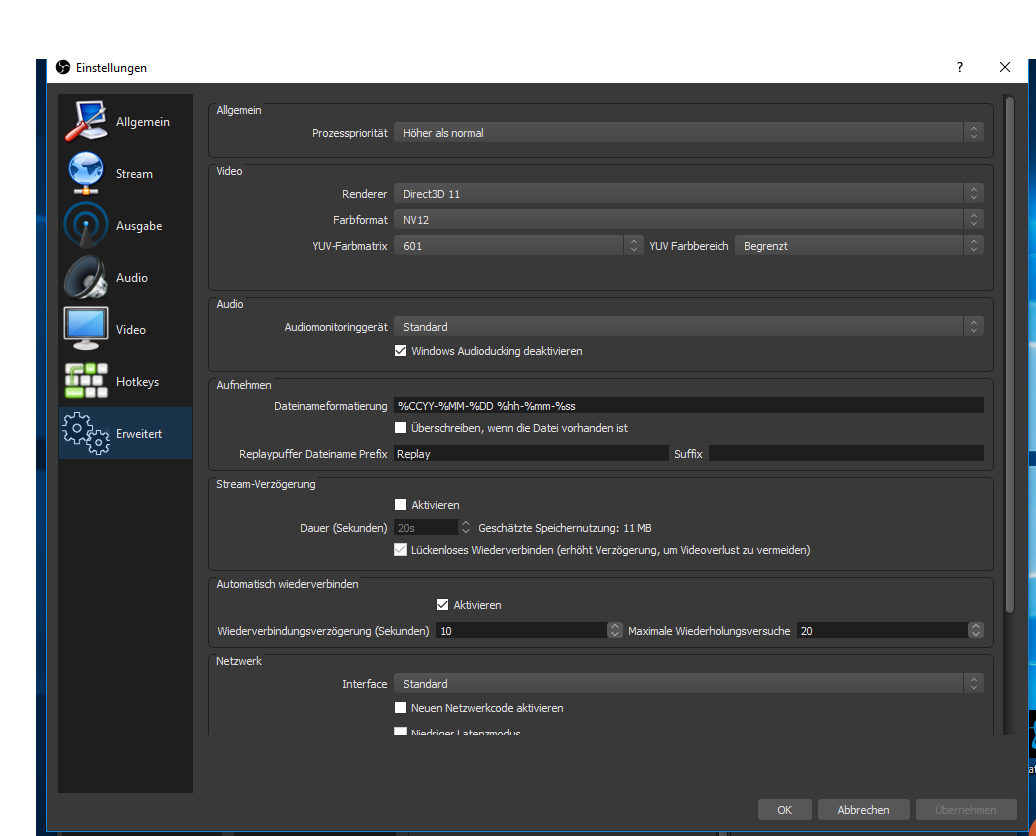Switch to the Stream settings tab label
The height and width of the screenshot is (836, 1036).
click(134, 174)
